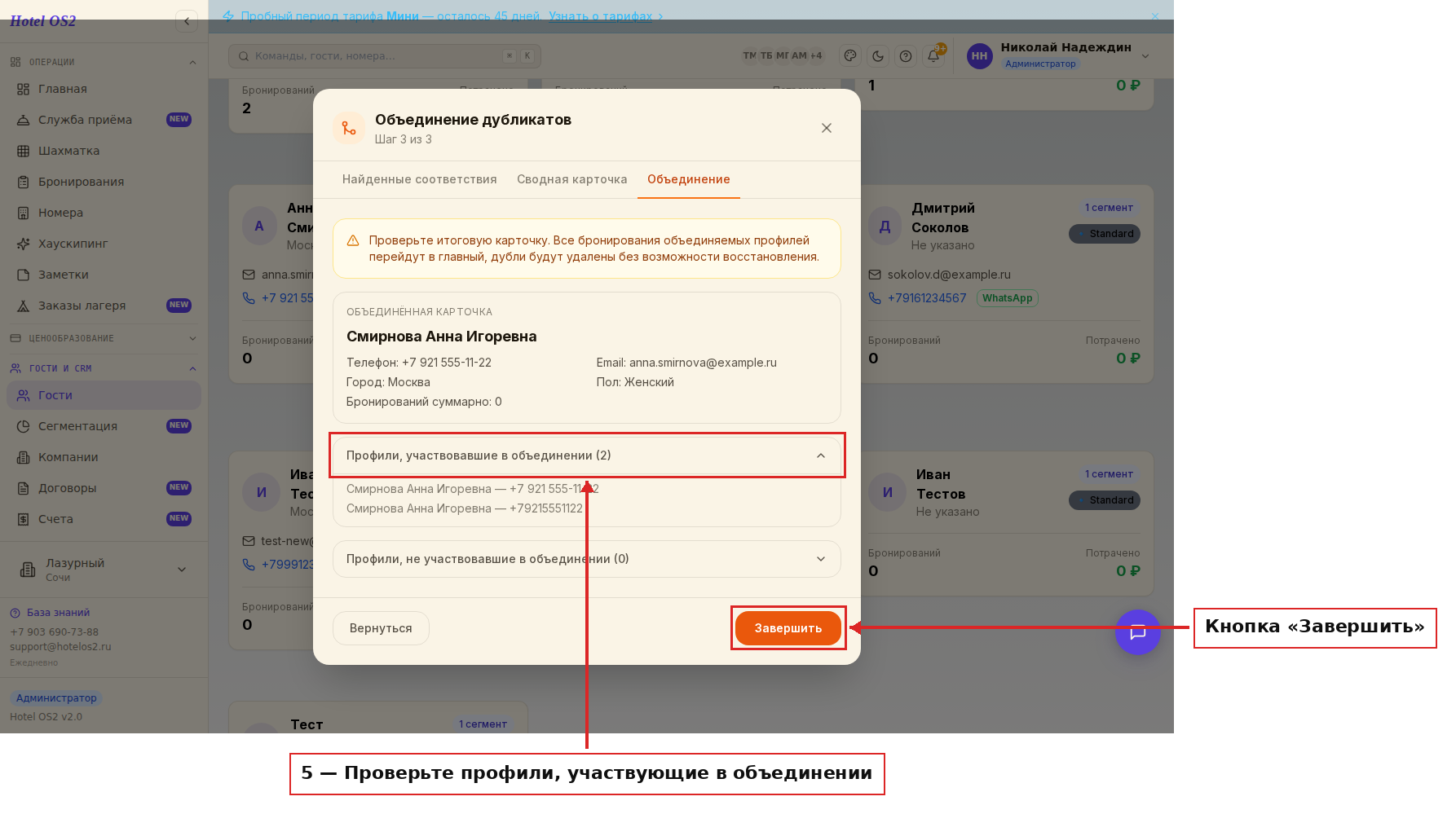This screenshot has height=814, width=1456.
Task: Collapse the «Гости и CRM» sidebar group
Action: point(104,368)
